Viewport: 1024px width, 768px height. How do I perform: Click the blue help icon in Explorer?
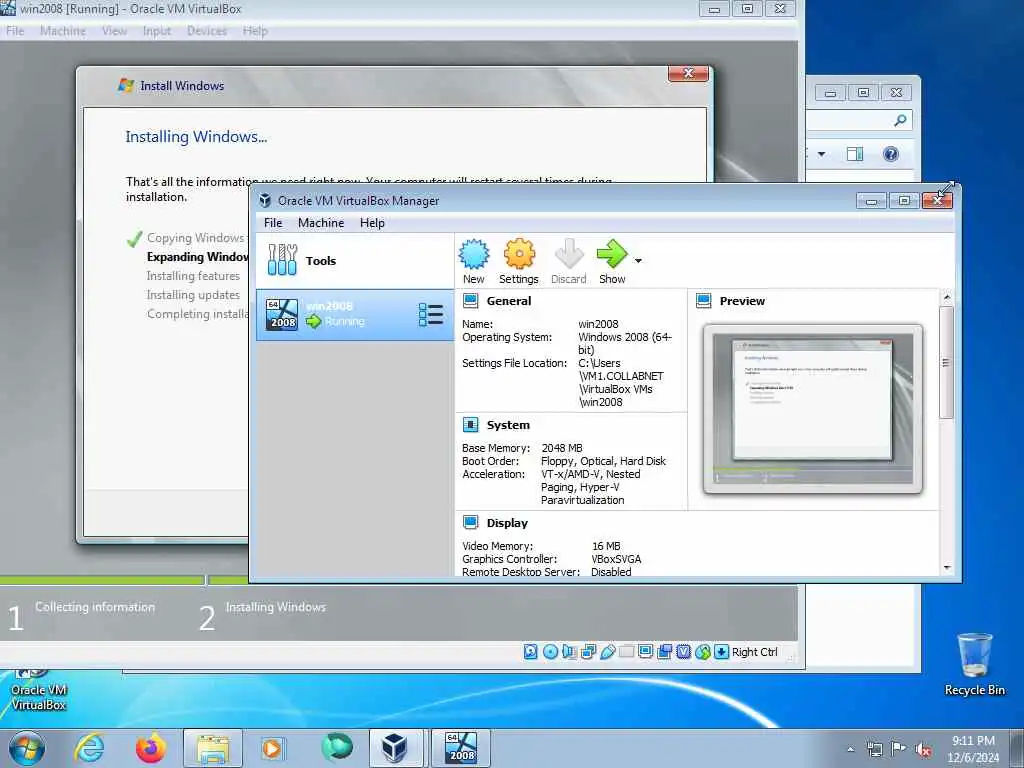click(x=891, y=154)
